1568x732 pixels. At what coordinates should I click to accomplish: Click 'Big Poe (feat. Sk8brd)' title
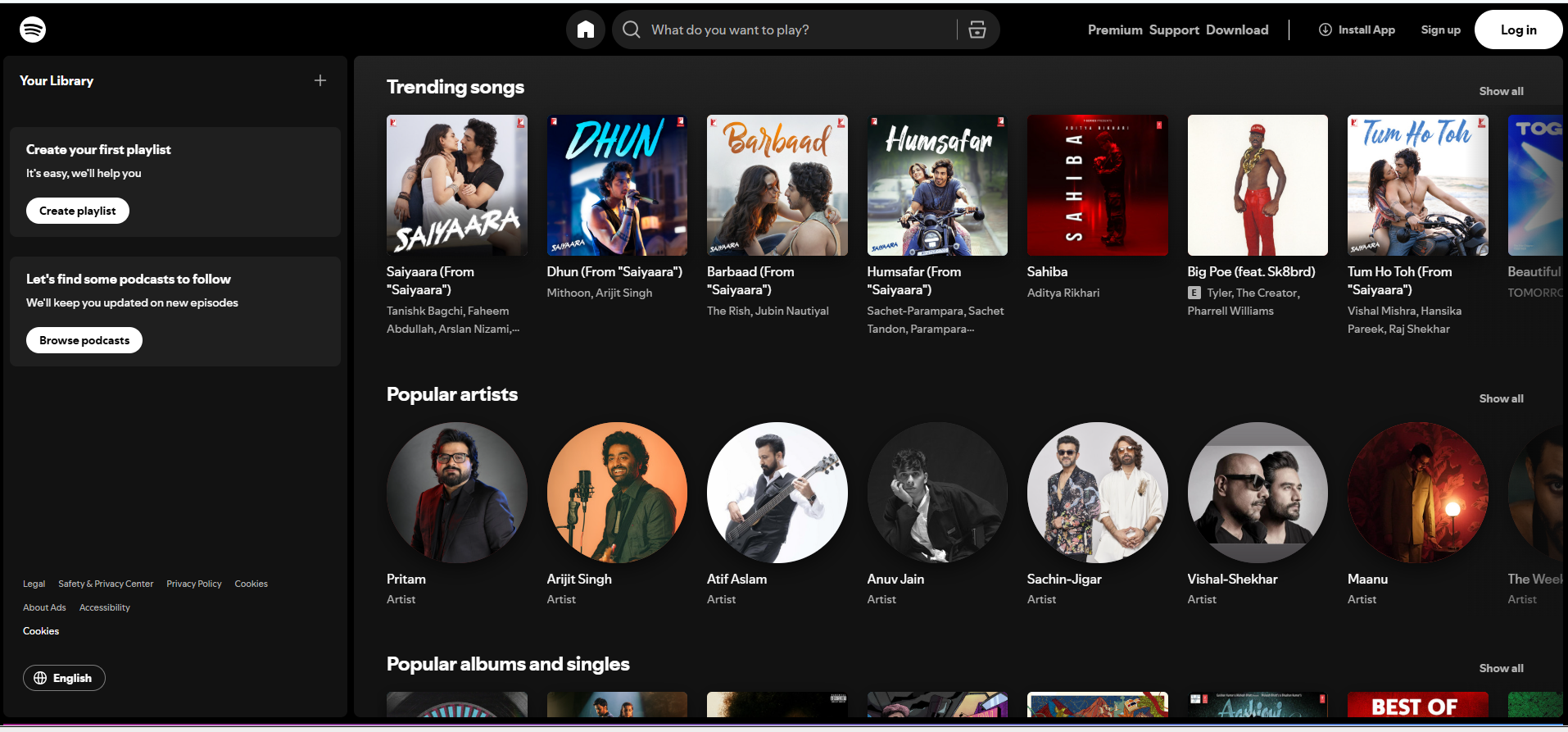1251,271
